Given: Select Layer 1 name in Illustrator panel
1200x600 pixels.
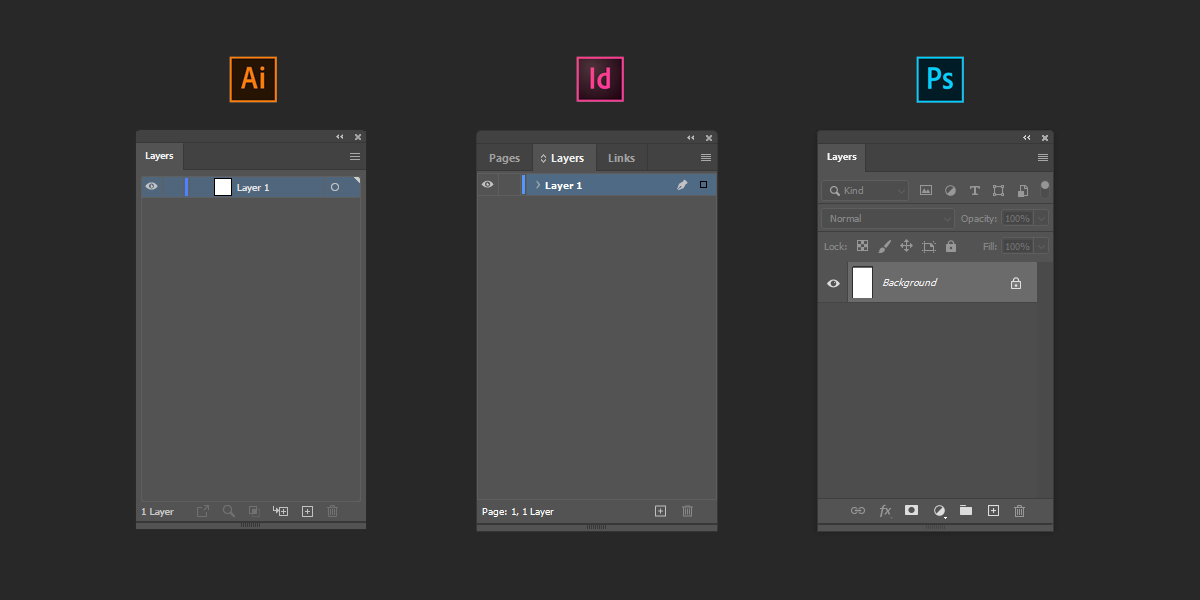Looking at the screenshot, I should (x=253, y=187).
